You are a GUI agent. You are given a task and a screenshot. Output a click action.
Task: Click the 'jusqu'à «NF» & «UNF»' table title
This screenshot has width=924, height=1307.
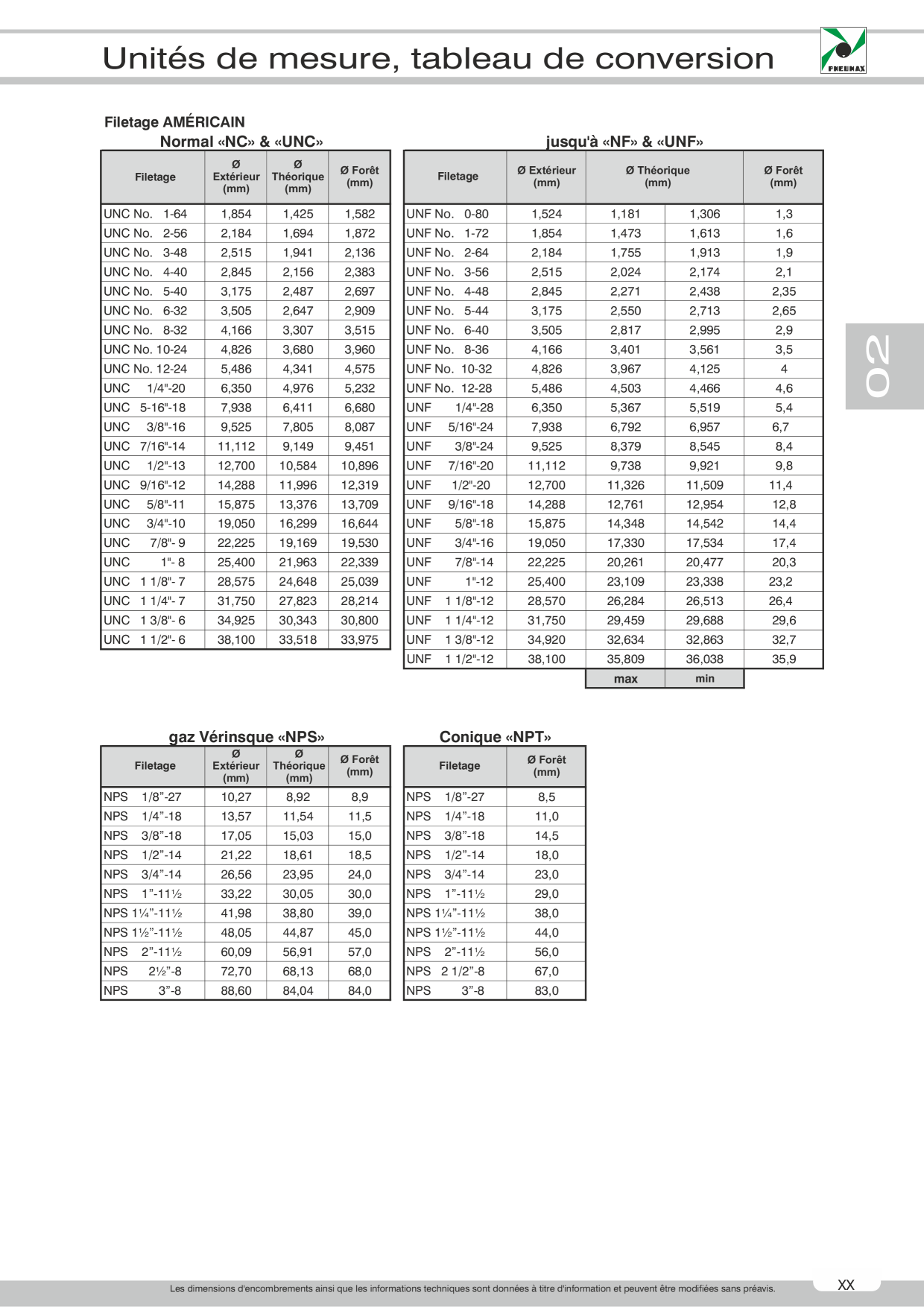624,142
